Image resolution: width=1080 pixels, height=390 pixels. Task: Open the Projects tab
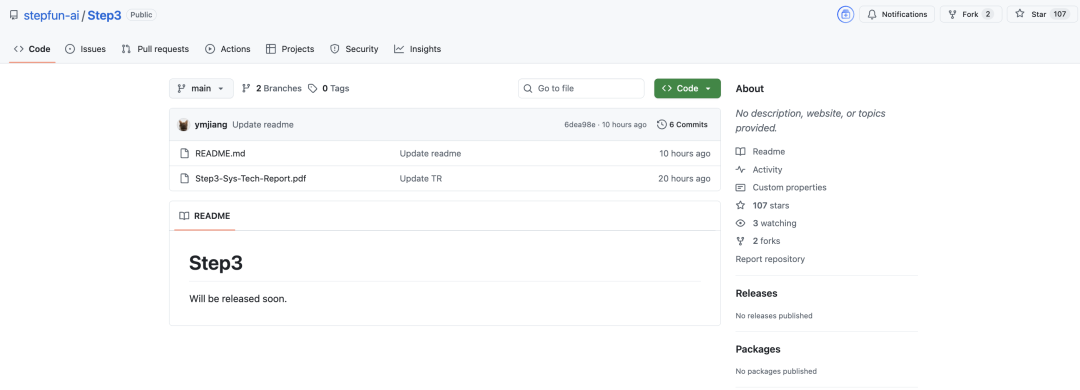click(x=290, y=49)
